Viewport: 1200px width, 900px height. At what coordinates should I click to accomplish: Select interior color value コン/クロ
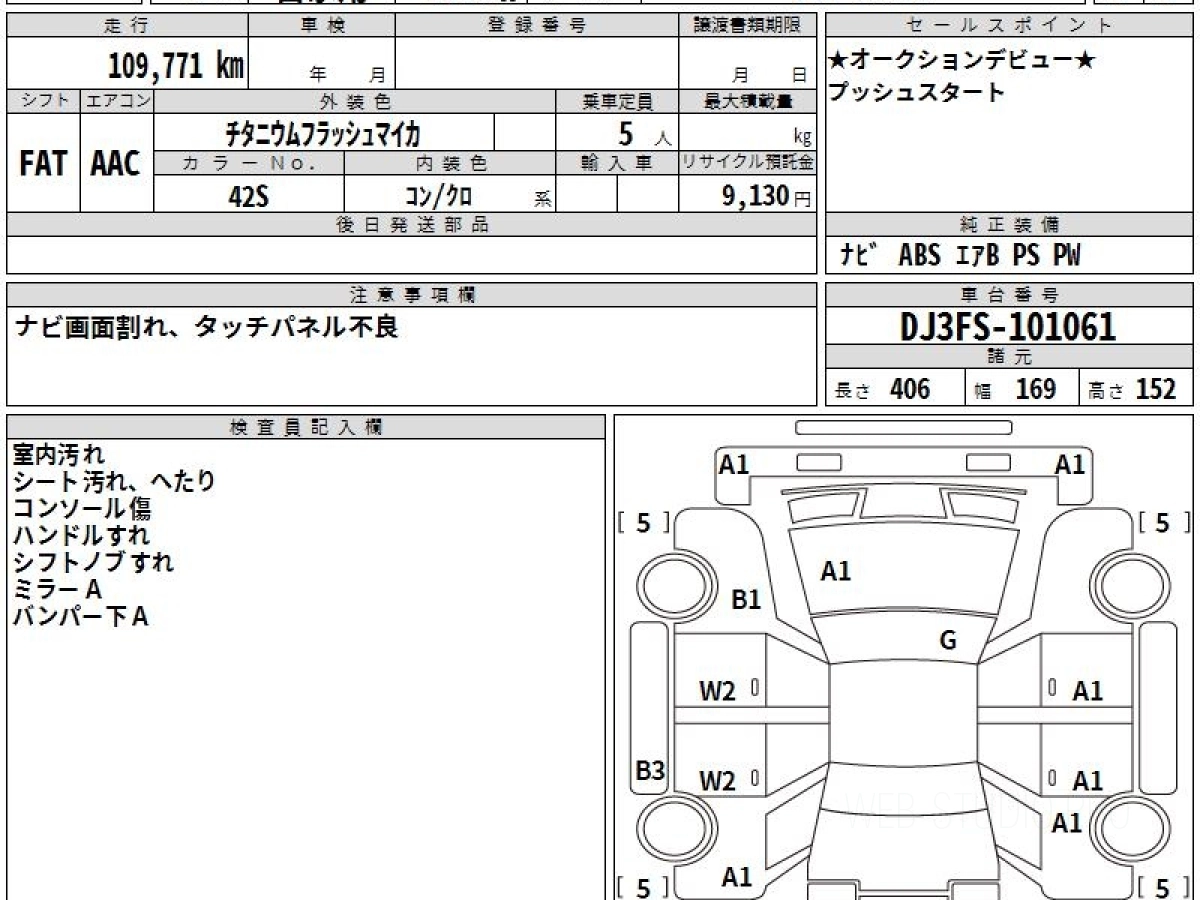click(438, 196)
